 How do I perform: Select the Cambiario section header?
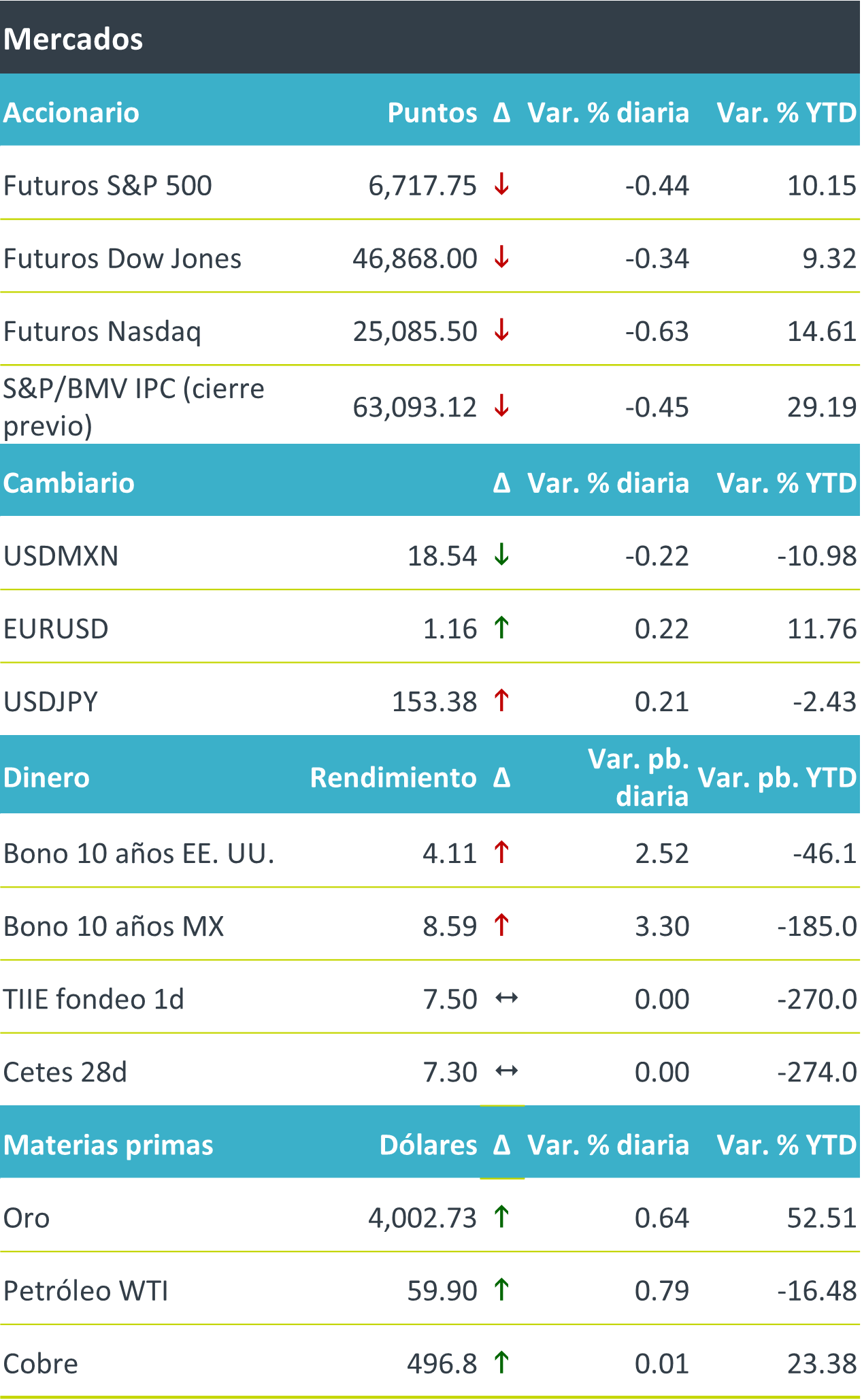coord(69,483)
